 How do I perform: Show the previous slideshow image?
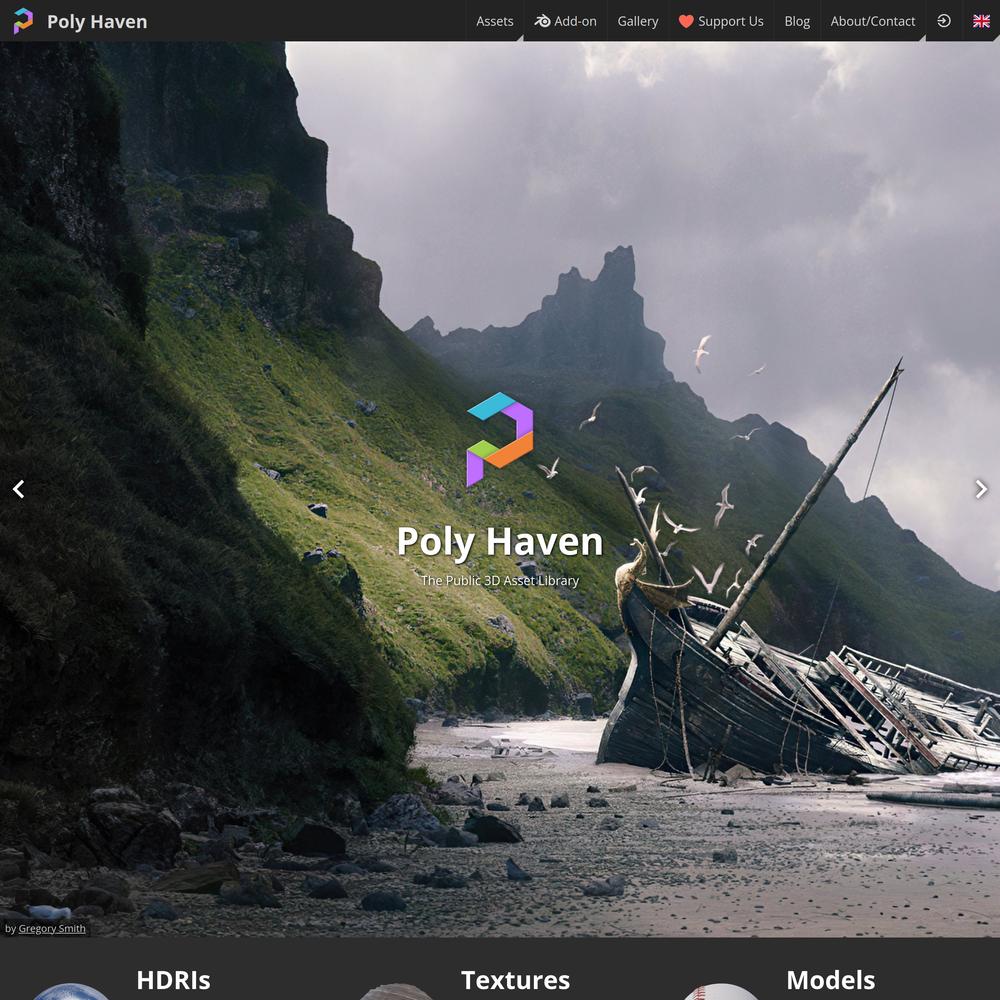coord(18,489)
